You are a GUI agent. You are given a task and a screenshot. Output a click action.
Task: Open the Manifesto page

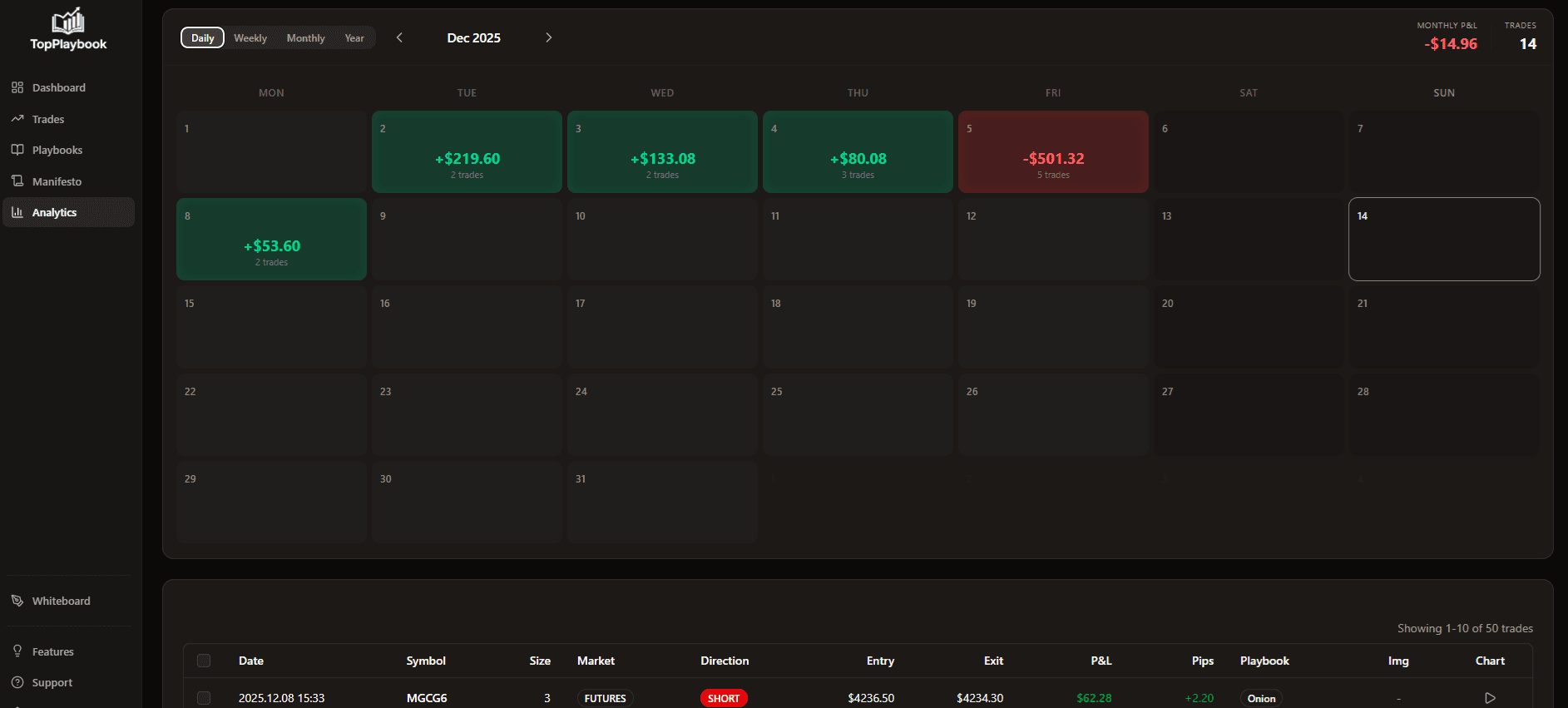tap(68, 181)
